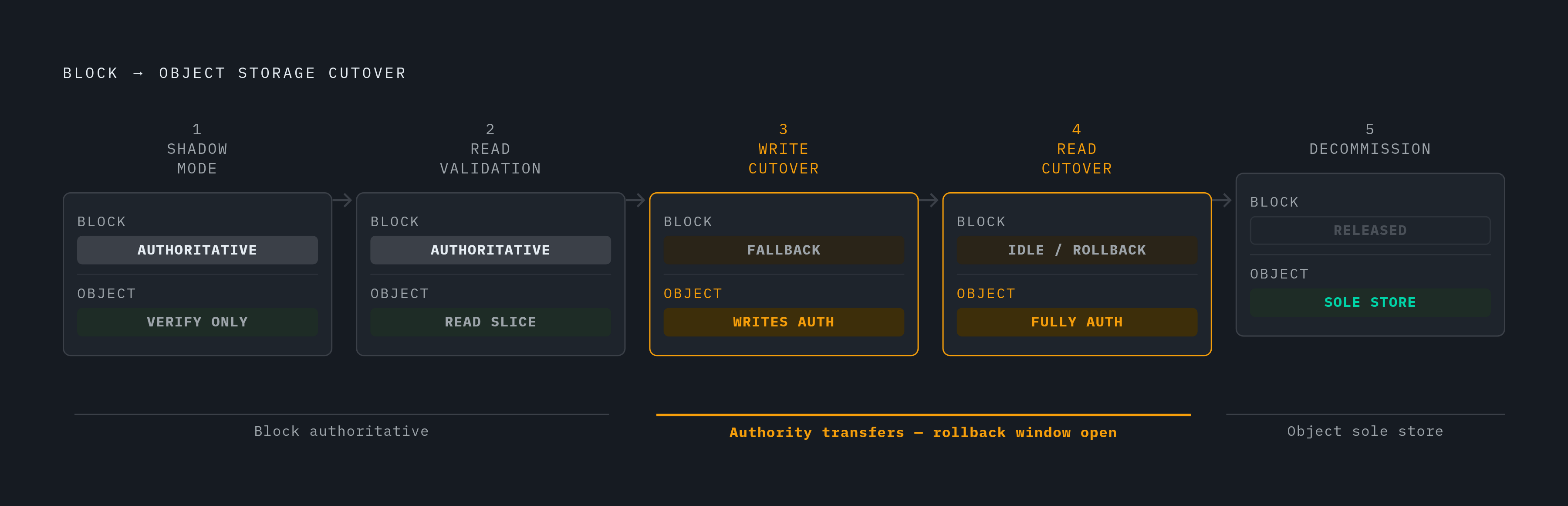Click the SOLE STORE badge
The image size is (1568, 506).
(1370, 302)
